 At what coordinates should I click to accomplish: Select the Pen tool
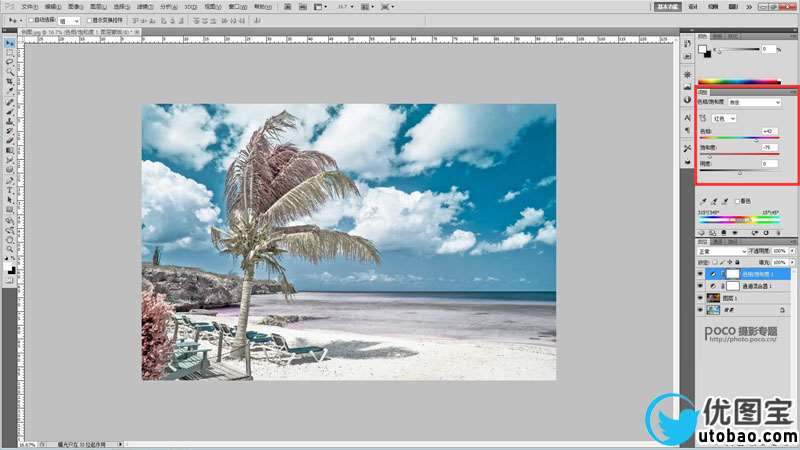pos(9,181)
